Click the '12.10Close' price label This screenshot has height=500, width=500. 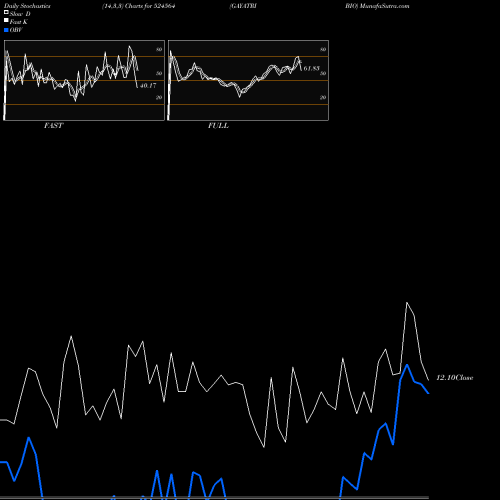pyautogui.click(x=455, y=378)
